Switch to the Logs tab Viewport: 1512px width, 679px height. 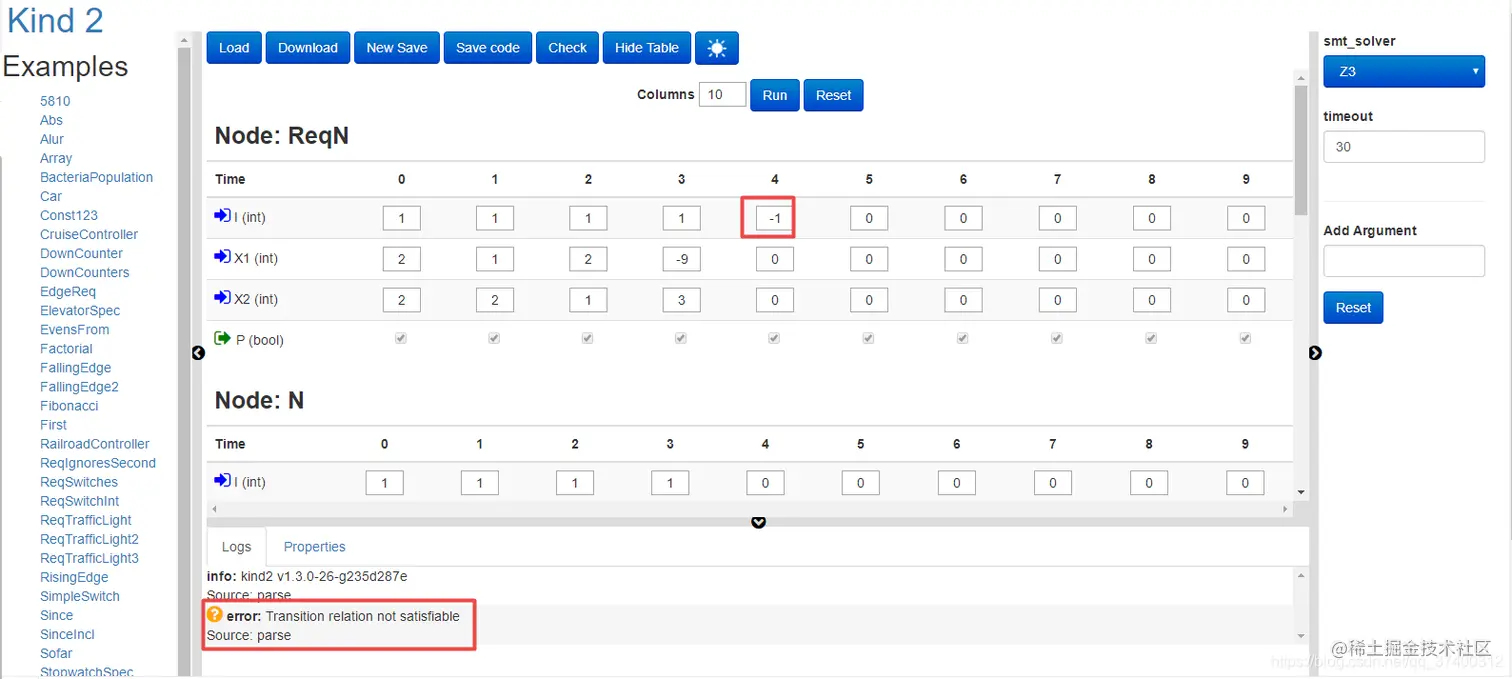237,547
